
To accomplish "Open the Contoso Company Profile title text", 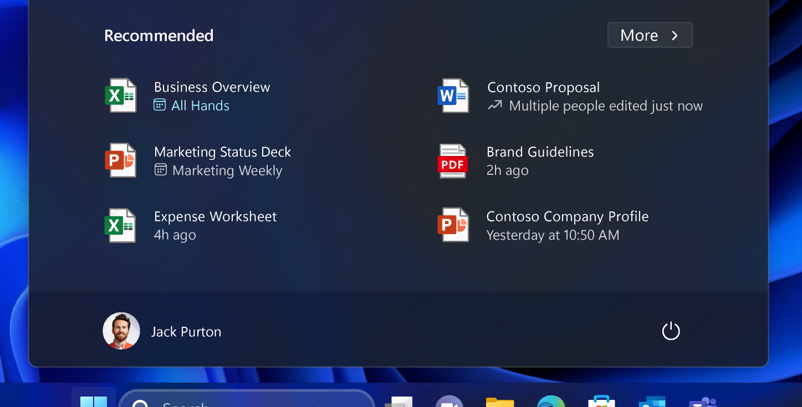I will [567, 216].
